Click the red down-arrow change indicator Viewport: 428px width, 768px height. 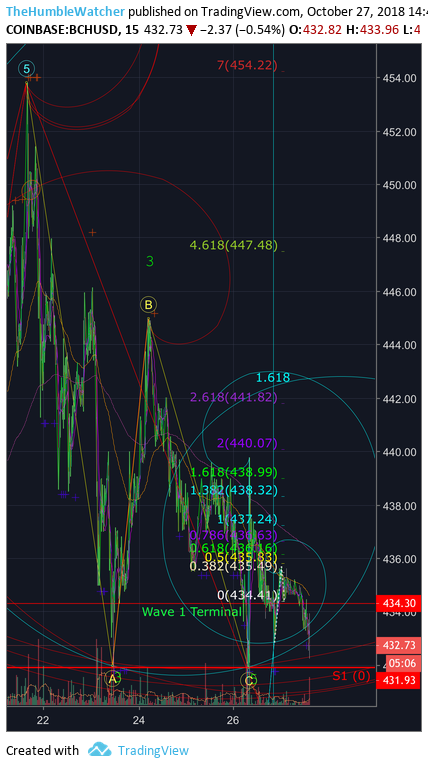click(x=191, y=31)
